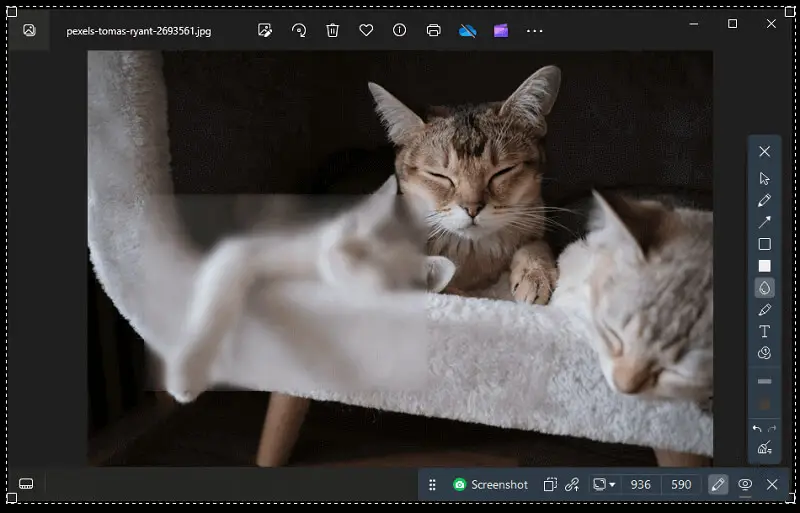Screen dimensions: 800x513
Task: Print the image using printer icon
Action: click(433, 31)
